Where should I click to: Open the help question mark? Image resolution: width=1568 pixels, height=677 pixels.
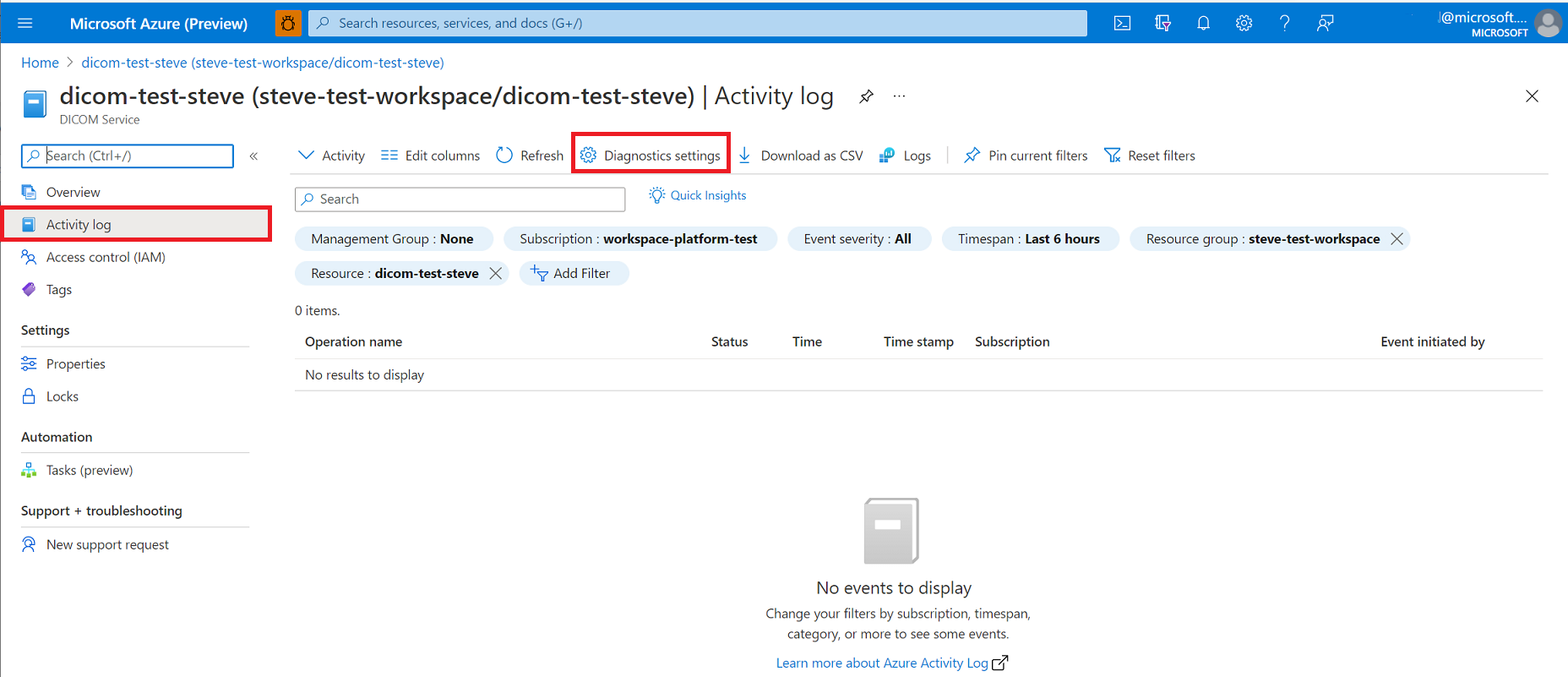click(1284, 23)
